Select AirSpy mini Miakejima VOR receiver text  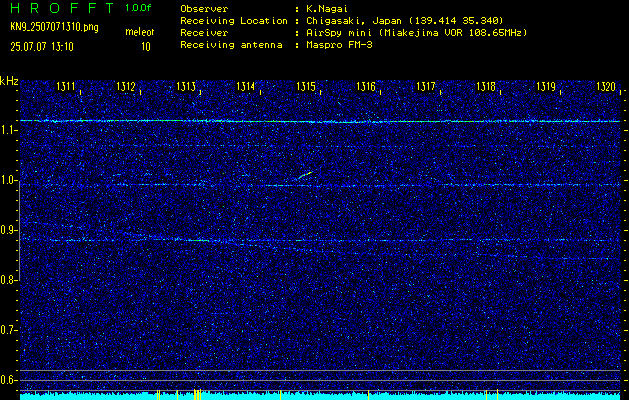click(416, 33)
